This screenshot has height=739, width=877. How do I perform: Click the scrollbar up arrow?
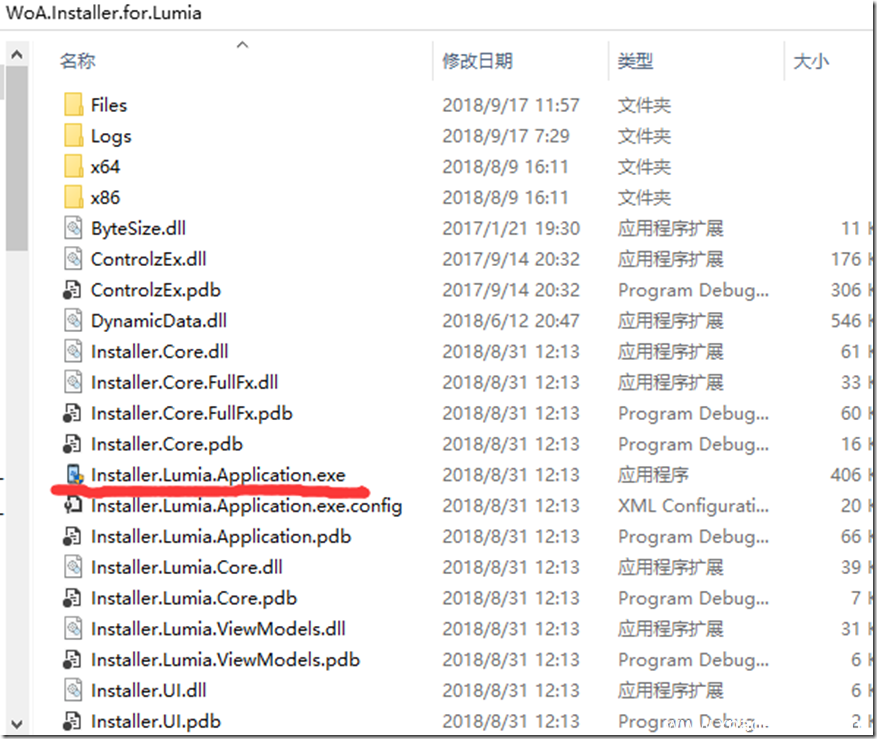click(x=17, y=55)
